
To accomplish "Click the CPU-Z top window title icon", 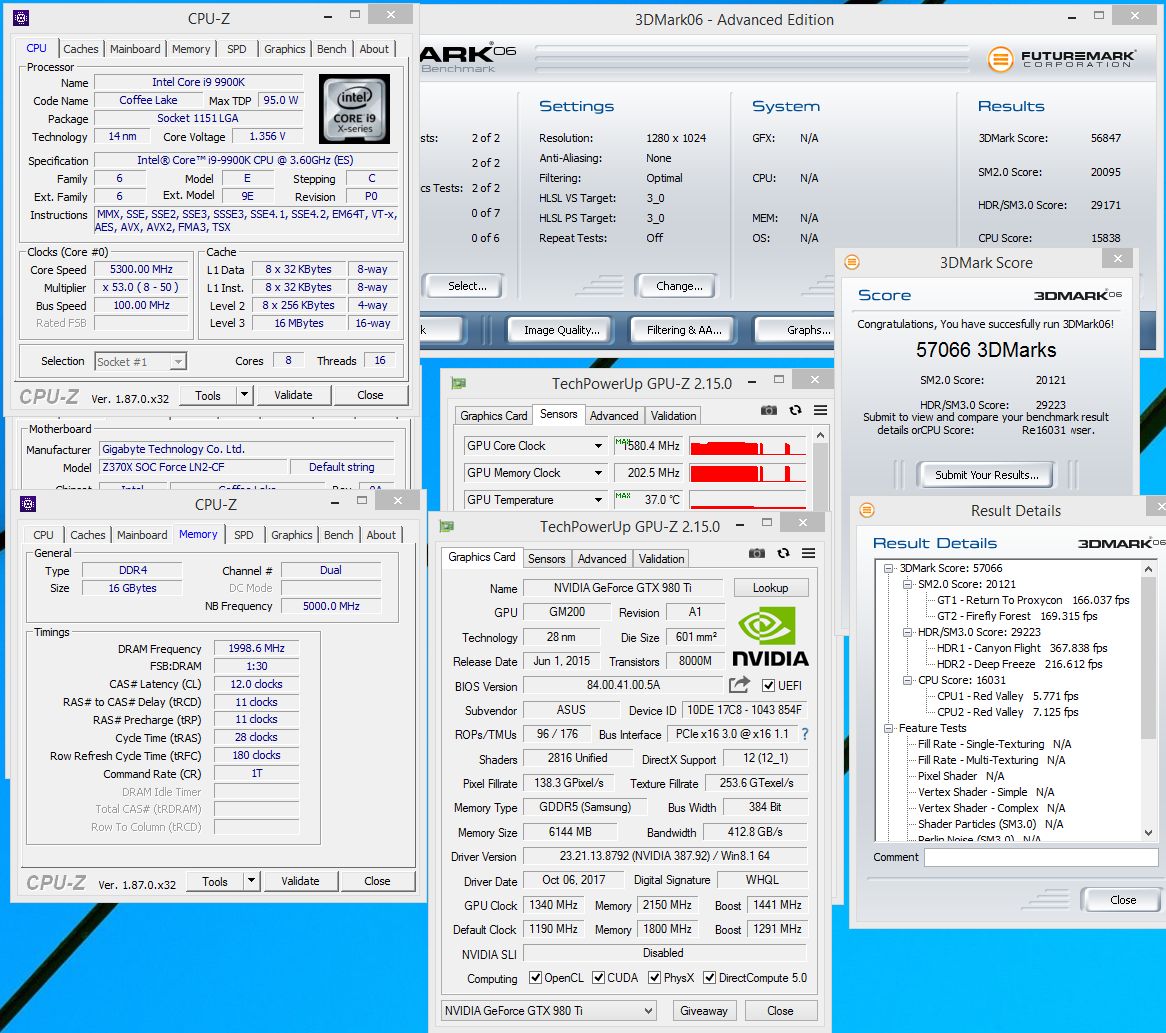I will point(22,18).
